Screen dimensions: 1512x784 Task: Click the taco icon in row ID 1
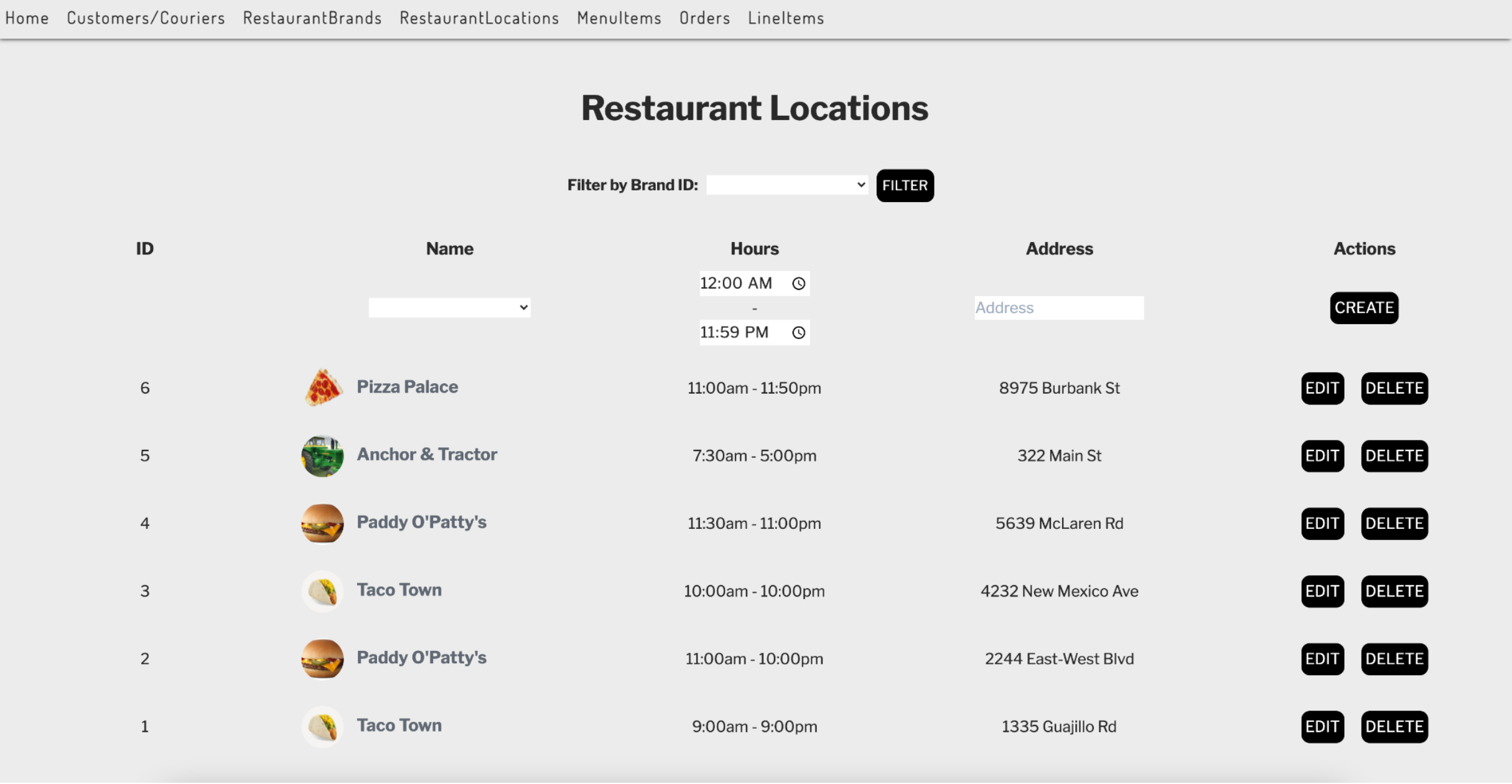(x=323, y=726)
